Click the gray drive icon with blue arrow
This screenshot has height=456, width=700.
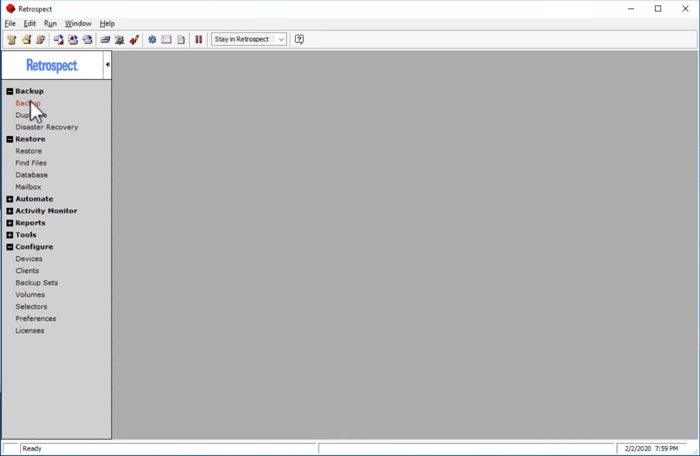click(x=88, y=39)
